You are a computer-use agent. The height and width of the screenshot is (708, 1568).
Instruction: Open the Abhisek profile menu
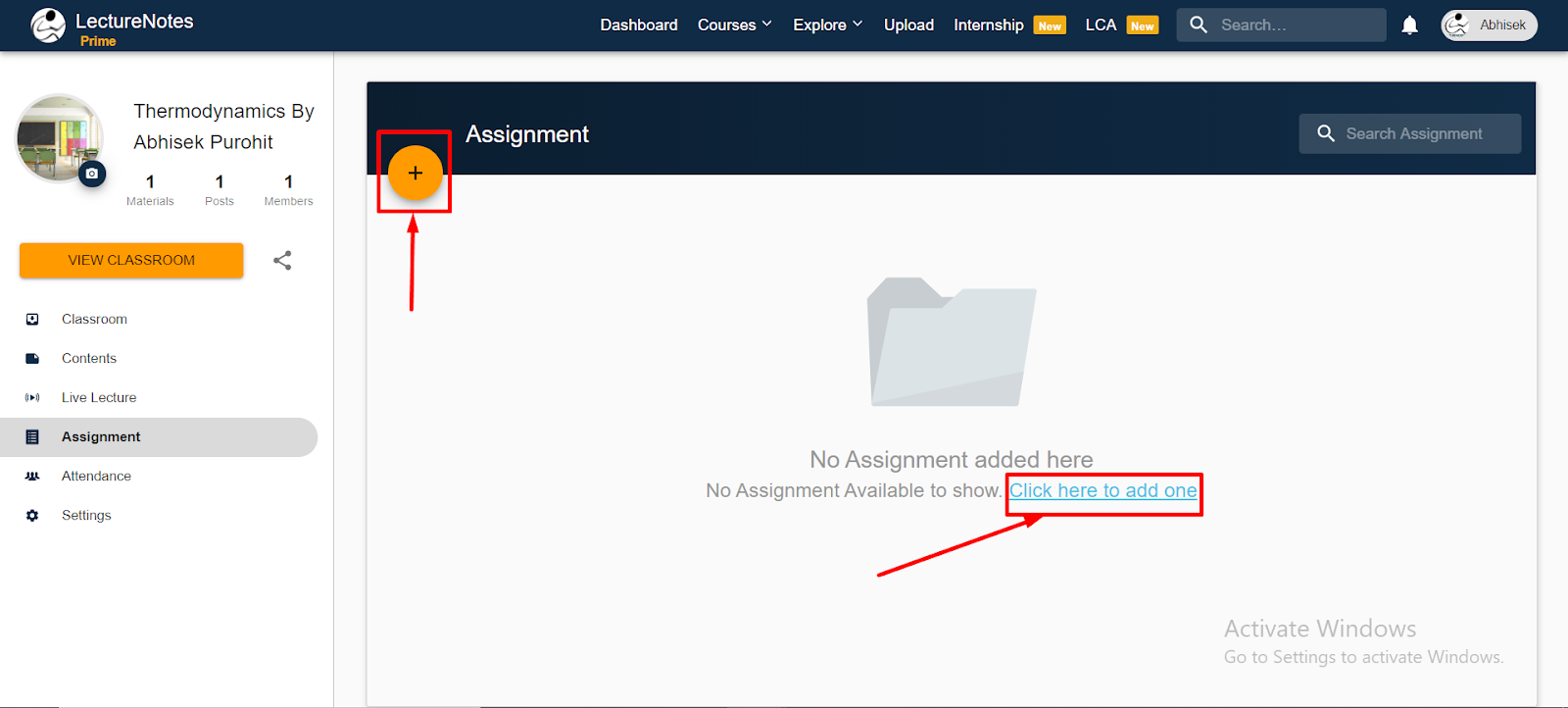1489,25
